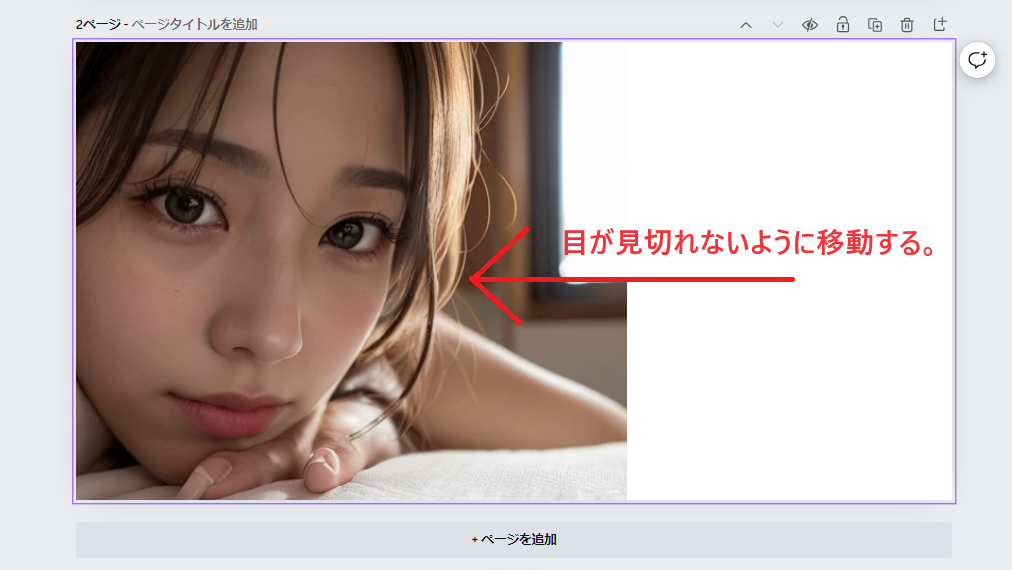Edit the 'ページタイトルを追加' page title field
Image resolution: width=1012 pixels, height=570 pixels.
(194, 25)
